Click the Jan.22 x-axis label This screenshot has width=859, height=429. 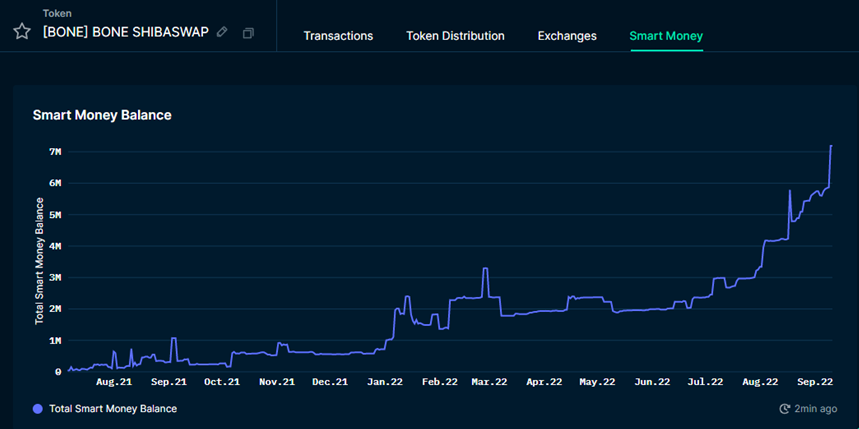click(x=385, y=381)
